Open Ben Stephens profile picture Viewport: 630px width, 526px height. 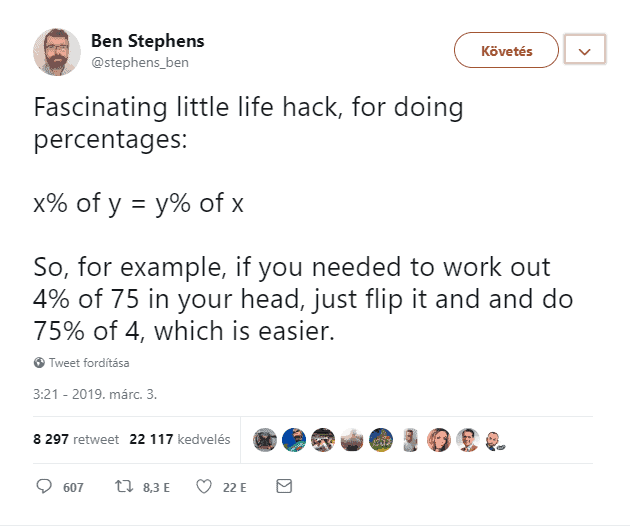[57, 52]
